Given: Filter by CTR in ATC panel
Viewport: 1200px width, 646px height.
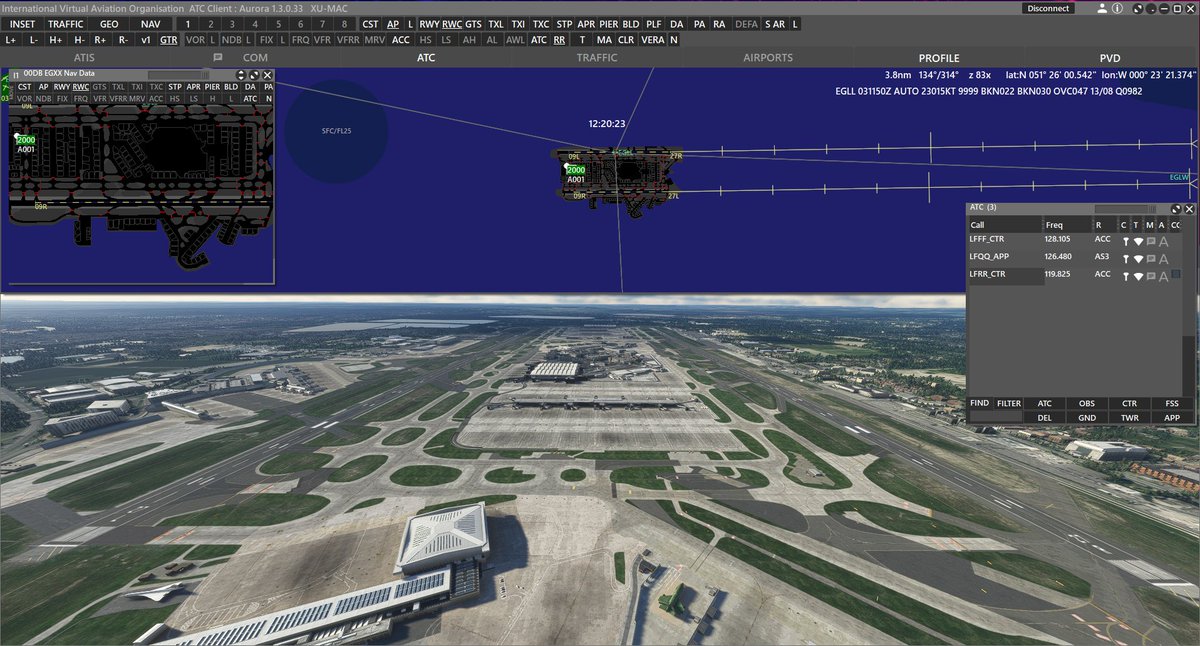Looking at the screenshot, I should click(x=1129, y=404).
